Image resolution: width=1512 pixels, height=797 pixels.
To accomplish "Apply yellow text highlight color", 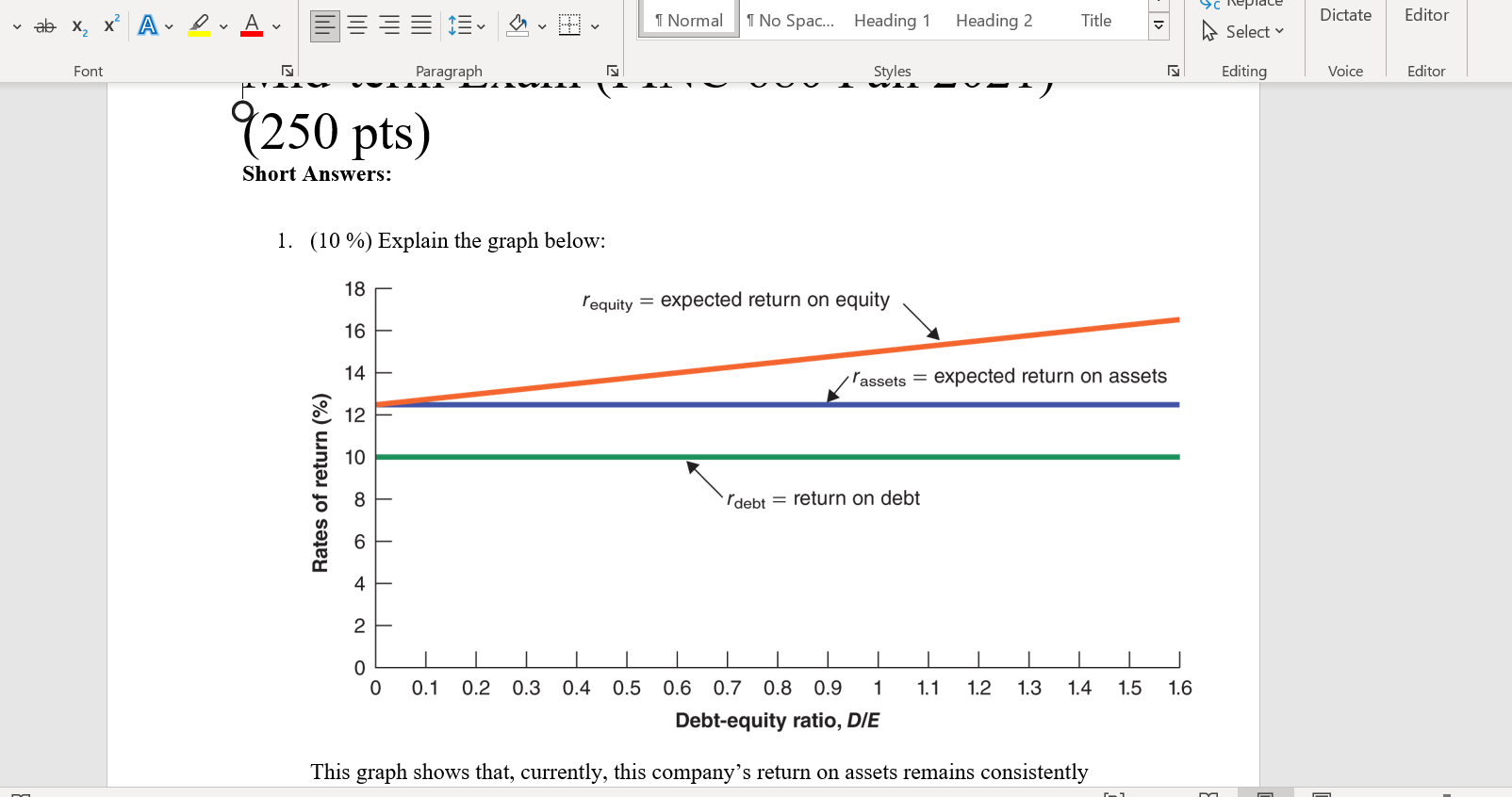I will tap(199, 25).
